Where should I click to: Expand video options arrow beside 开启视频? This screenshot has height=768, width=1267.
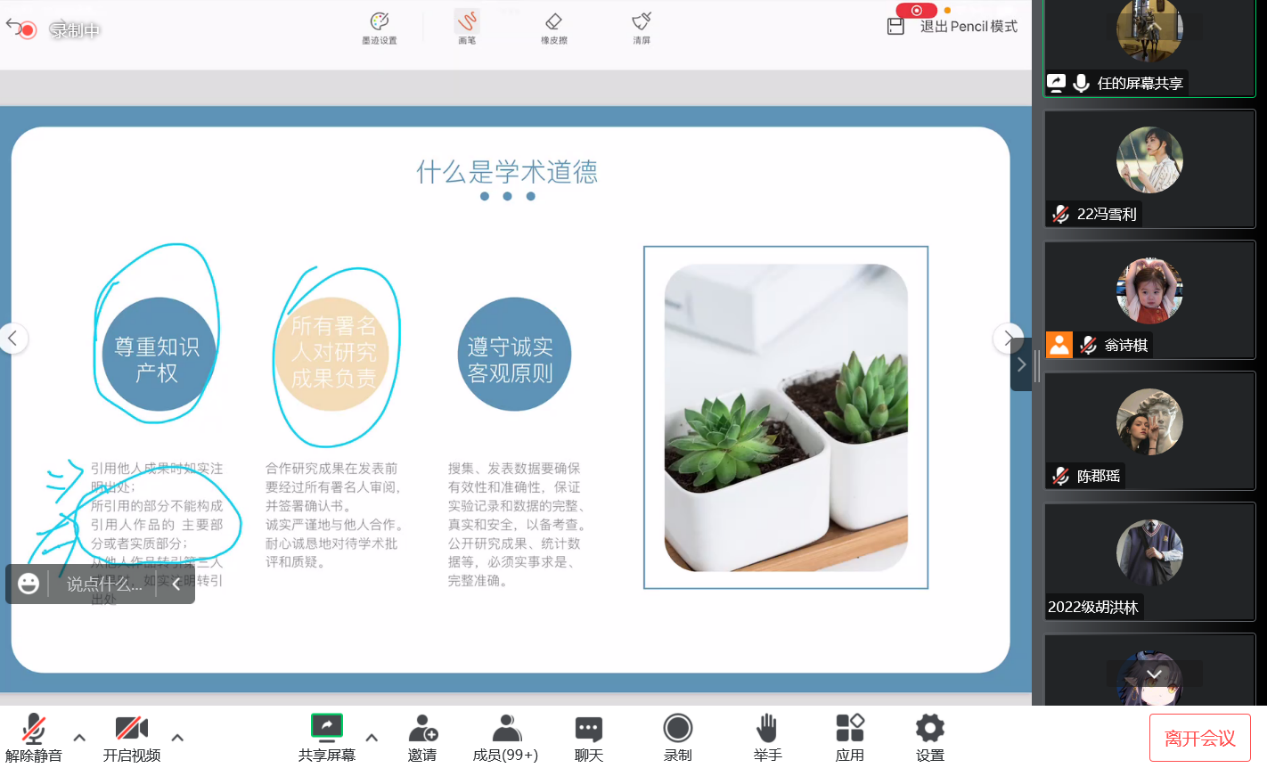[x=177, y=738]
